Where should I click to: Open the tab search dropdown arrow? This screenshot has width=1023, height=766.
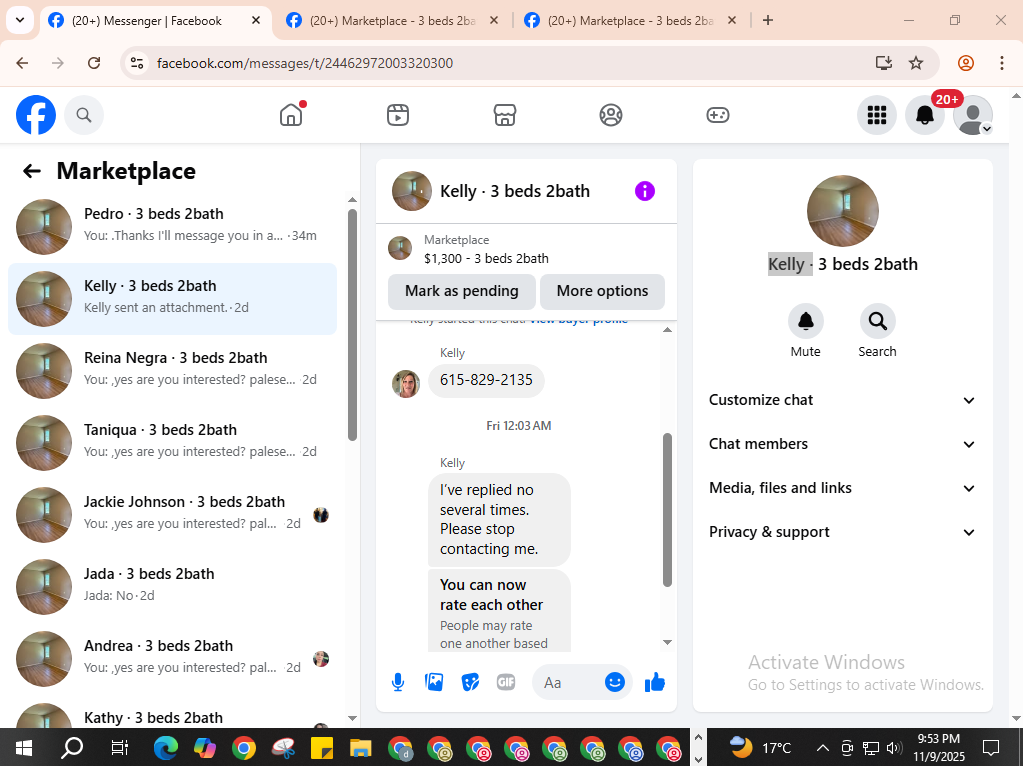(x=20, y=20)
